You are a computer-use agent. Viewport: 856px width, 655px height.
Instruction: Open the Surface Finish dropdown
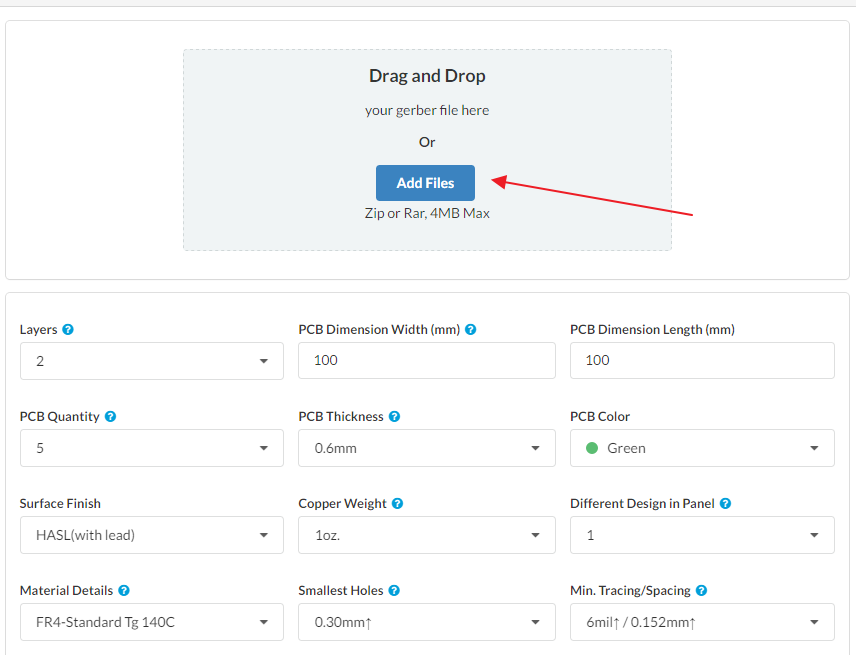pos(152,535)
